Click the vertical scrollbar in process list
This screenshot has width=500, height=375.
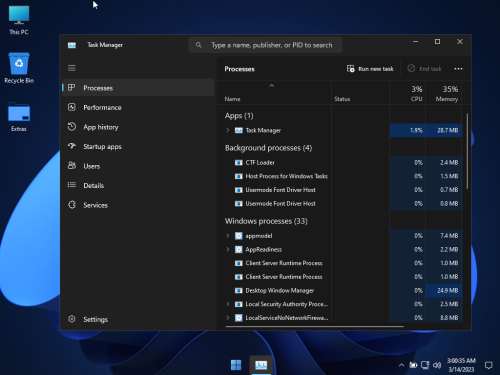467,151
